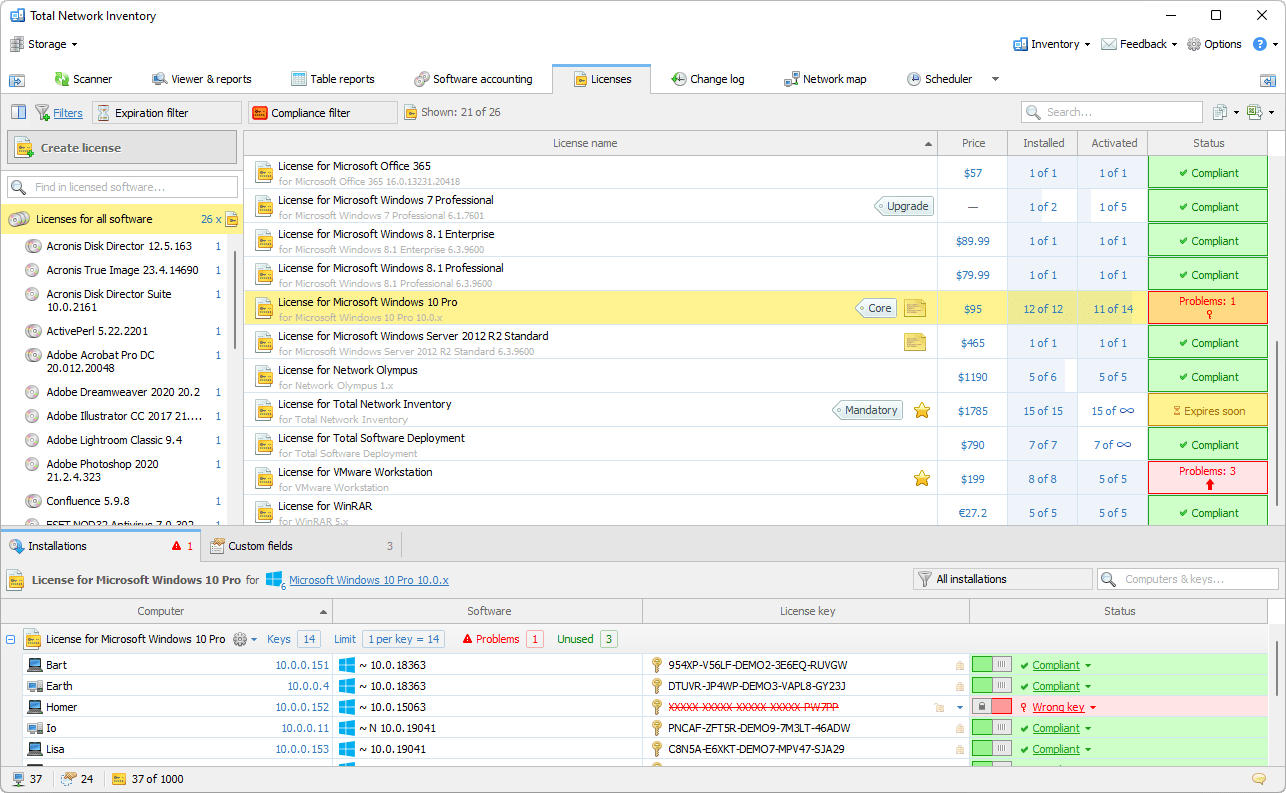Click the star icon on VMware Workstation license

click(922, 478)
